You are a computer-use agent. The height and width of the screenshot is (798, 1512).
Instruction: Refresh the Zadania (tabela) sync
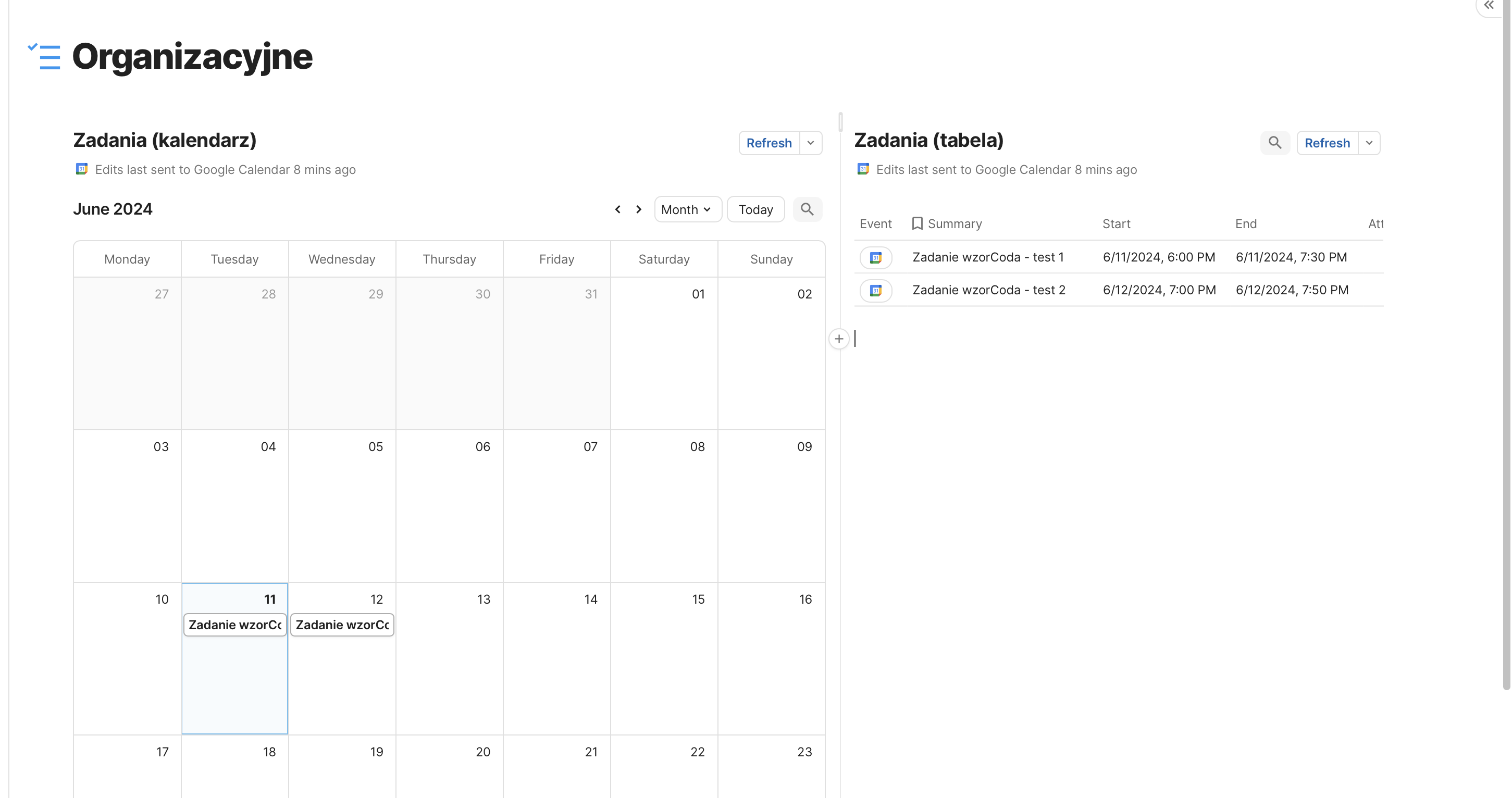[x=1327, y=143]
